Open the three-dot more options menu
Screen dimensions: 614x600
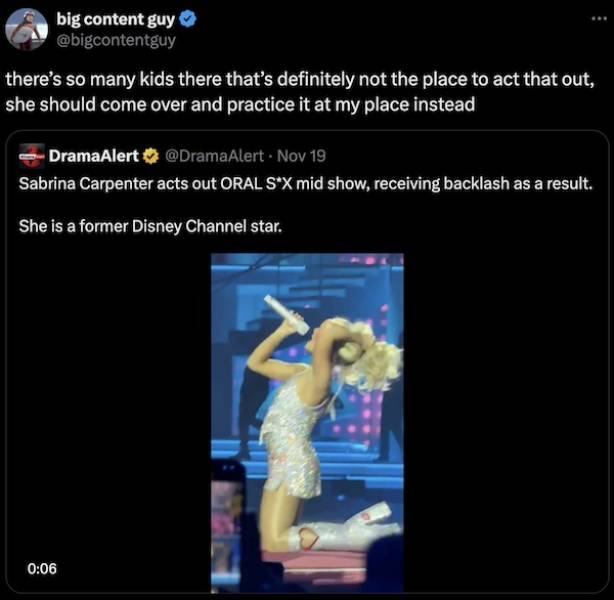tap(591, 19)
